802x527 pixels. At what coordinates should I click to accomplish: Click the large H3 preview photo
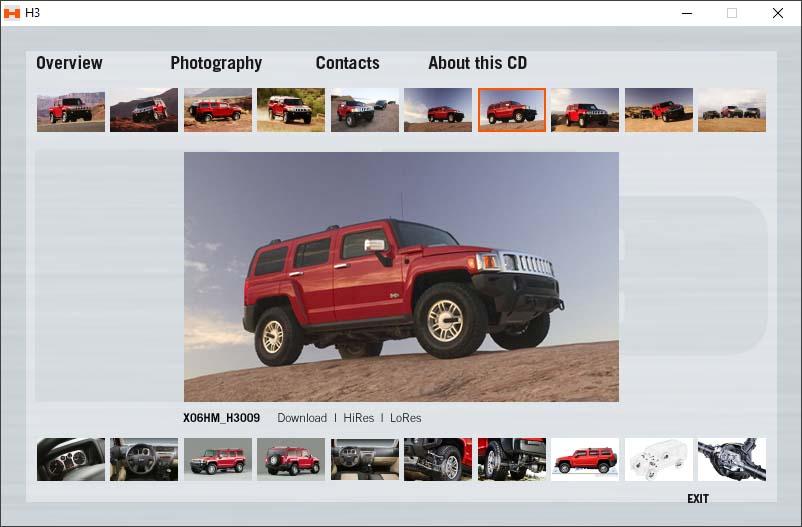(x=401, y=277)
